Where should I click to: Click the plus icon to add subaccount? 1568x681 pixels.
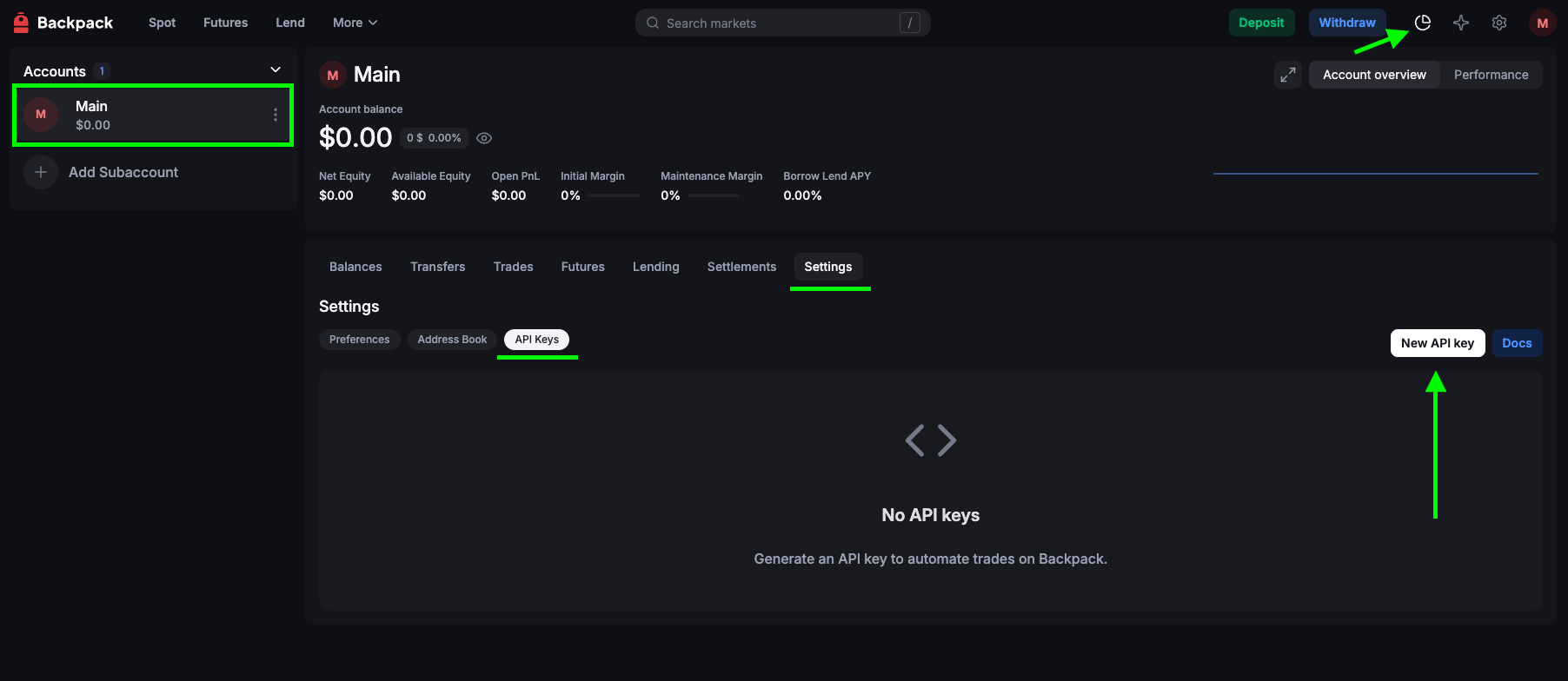tap(41, 172)
